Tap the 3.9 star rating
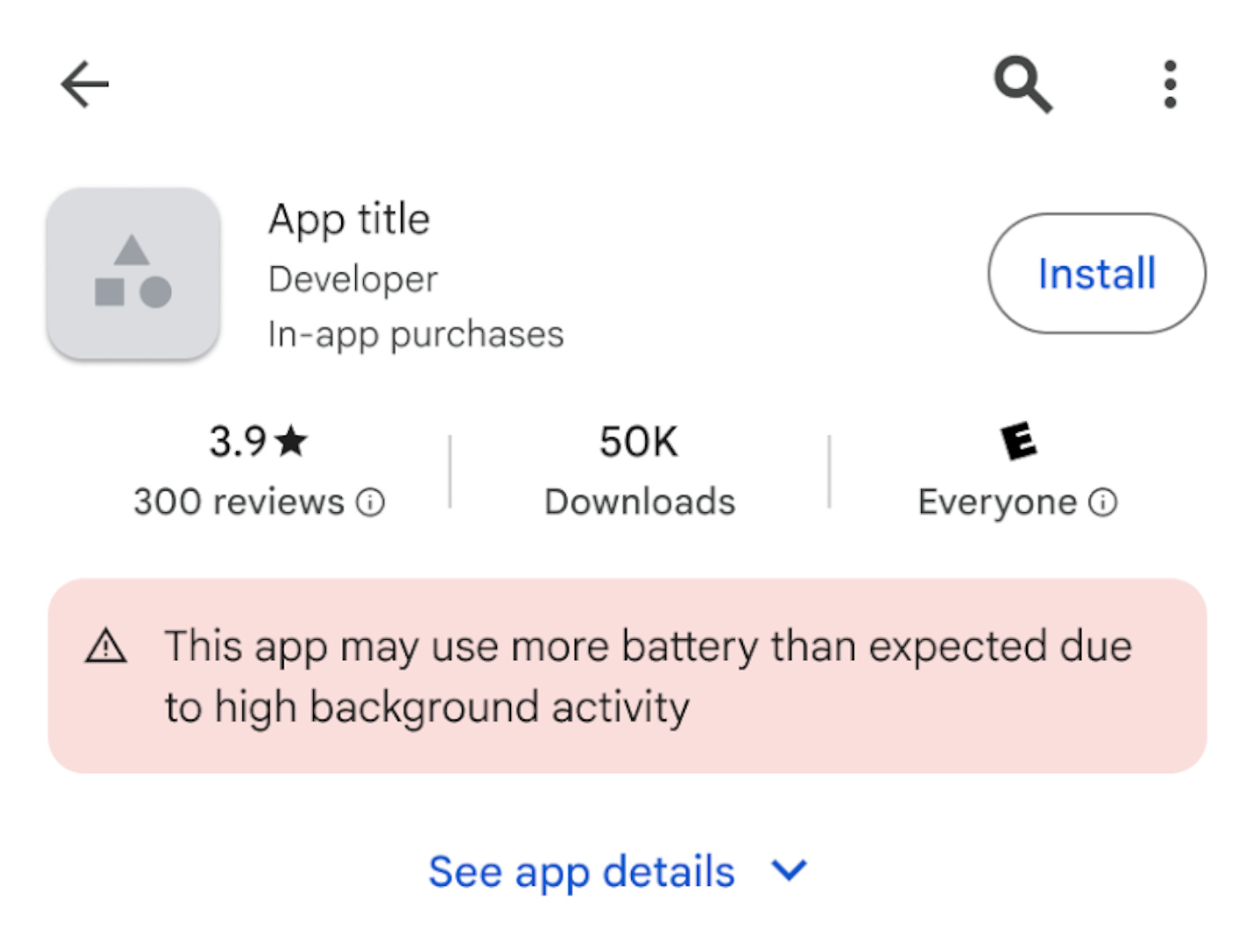 [238, 441]
